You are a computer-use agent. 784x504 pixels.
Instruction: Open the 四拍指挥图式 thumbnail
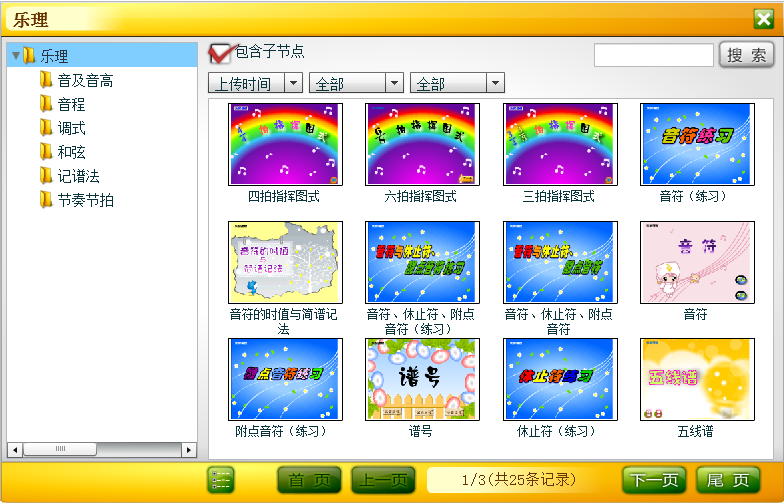tap(285, 145)
